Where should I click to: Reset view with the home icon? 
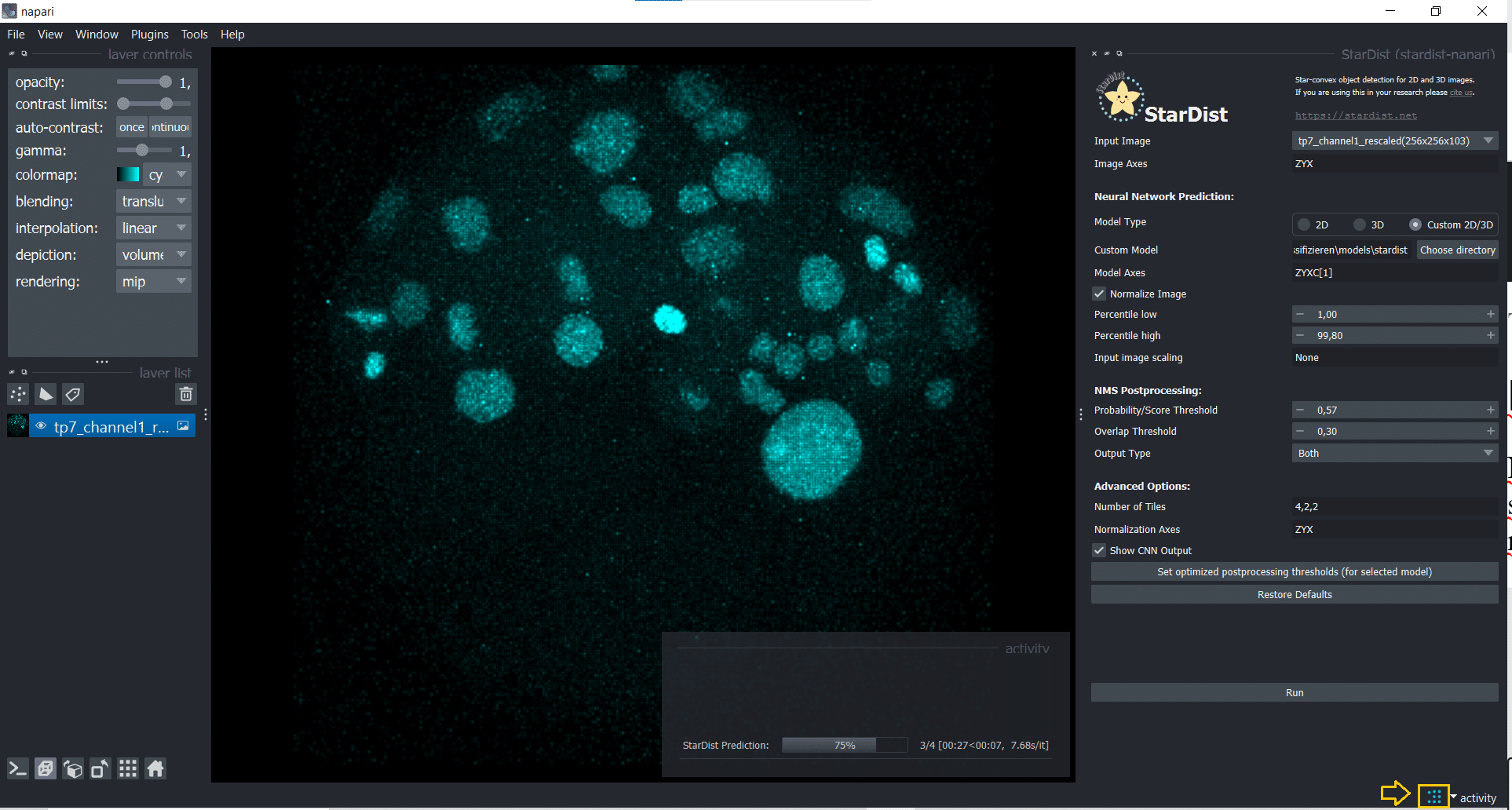(155, 768)
